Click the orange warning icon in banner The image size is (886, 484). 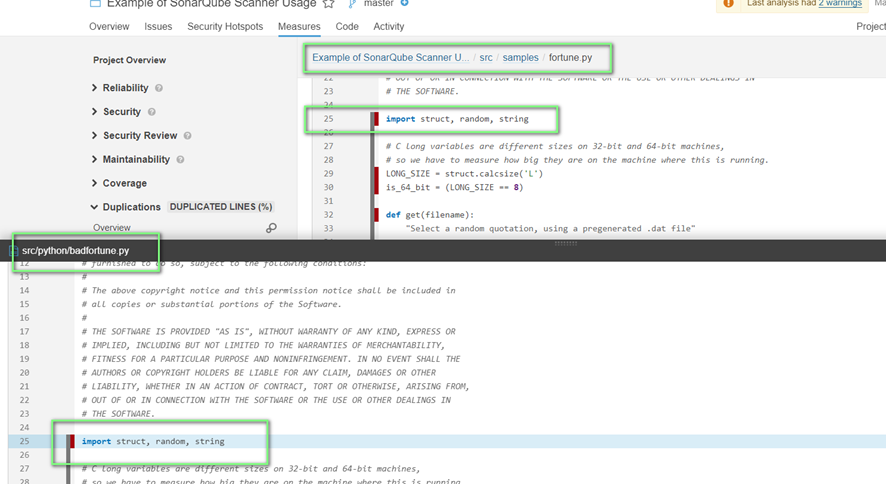[x=728, y=3]
